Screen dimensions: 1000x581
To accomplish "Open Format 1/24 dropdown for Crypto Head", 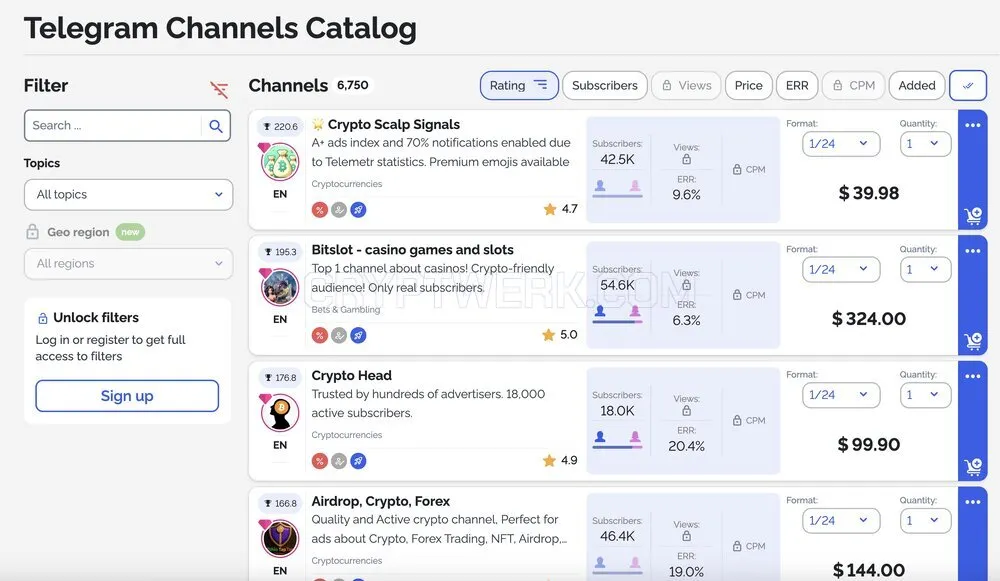I will [x=841, y=395].
